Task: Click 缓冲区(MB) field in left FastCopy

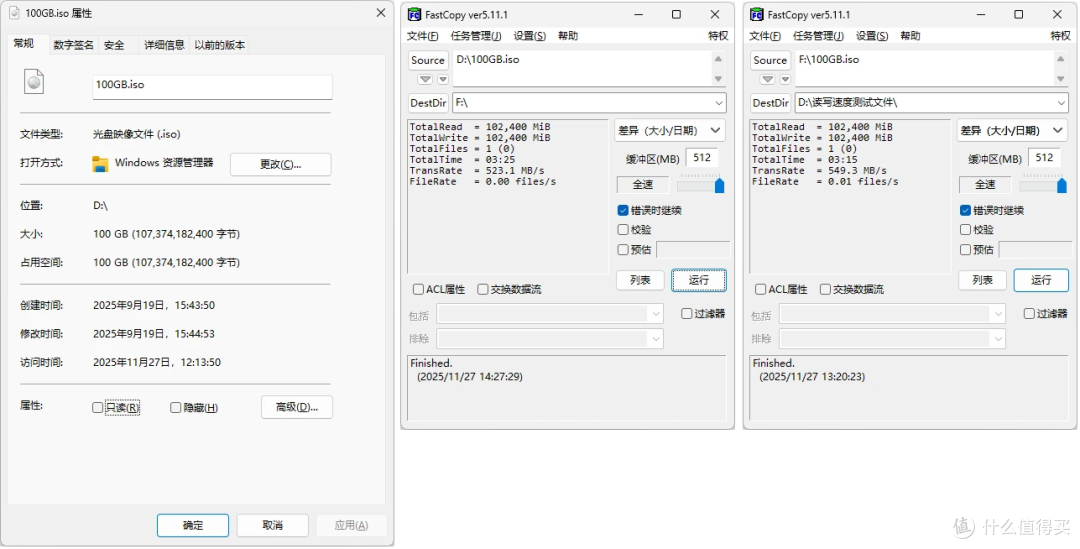Action: click(702, 158)
